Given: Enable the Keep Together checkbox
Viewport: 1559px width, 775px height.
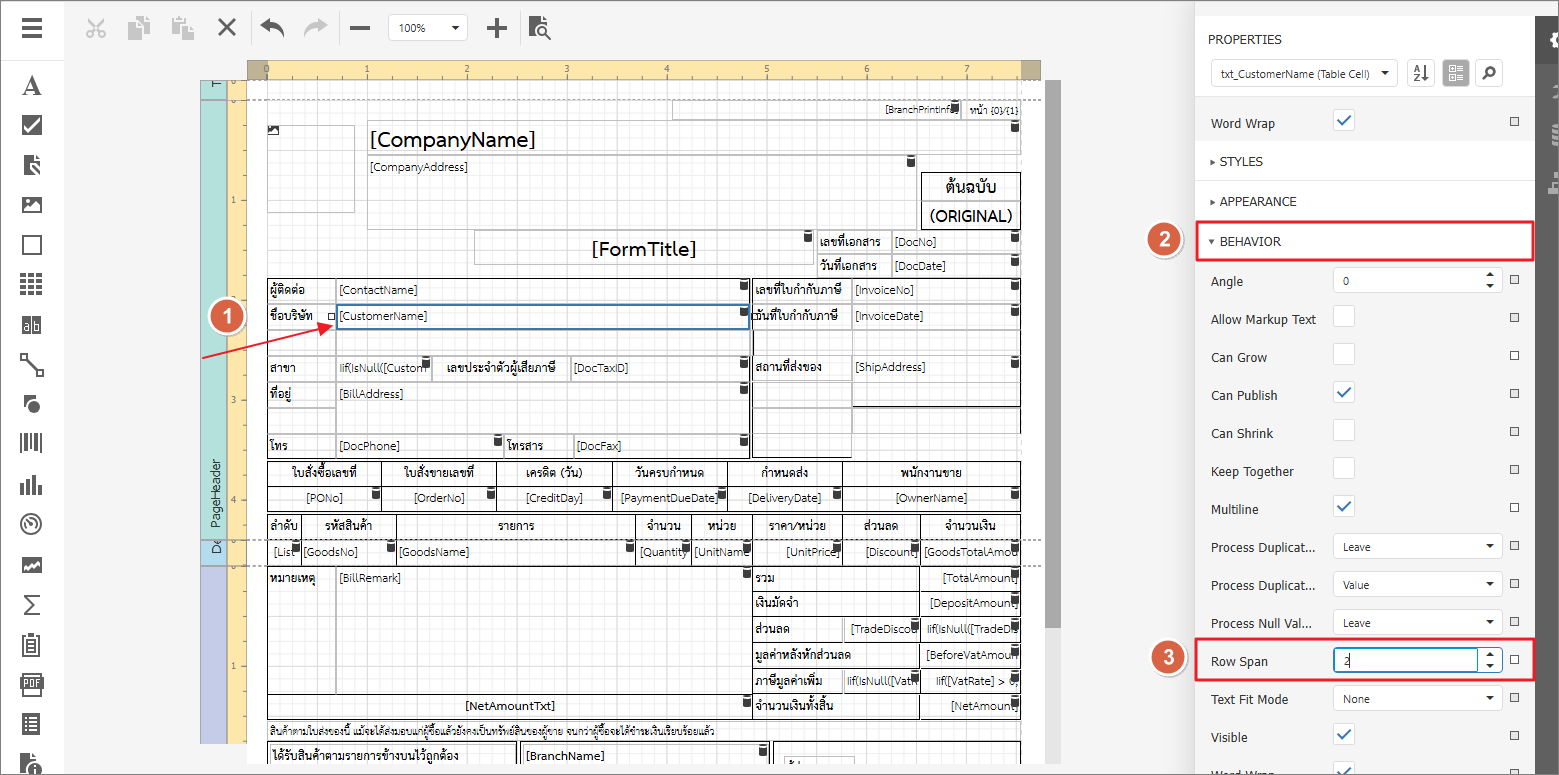Looking at the screenshot, I should coord(1344,469).
